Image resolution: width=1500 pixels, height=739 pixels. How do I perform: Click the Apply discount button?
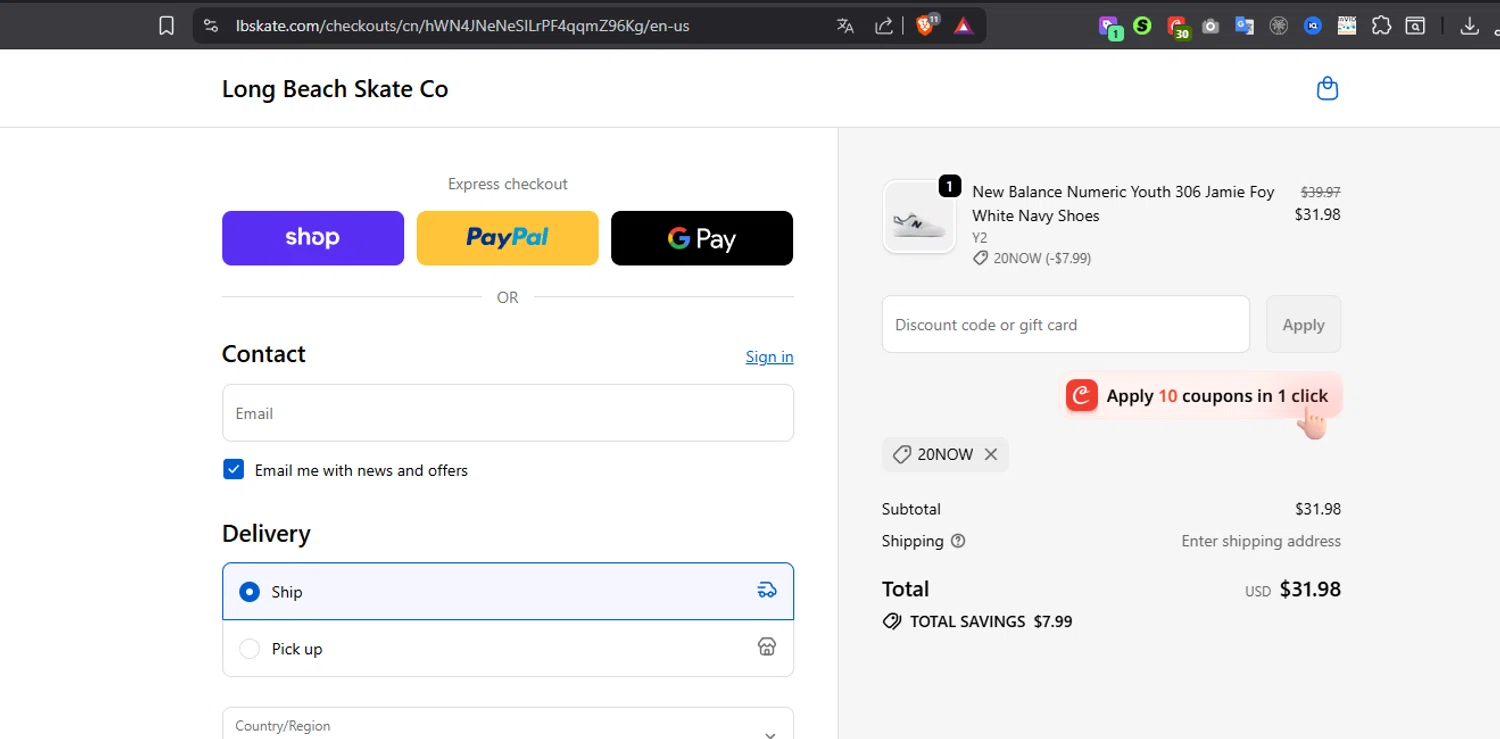tap(1303, 324)
